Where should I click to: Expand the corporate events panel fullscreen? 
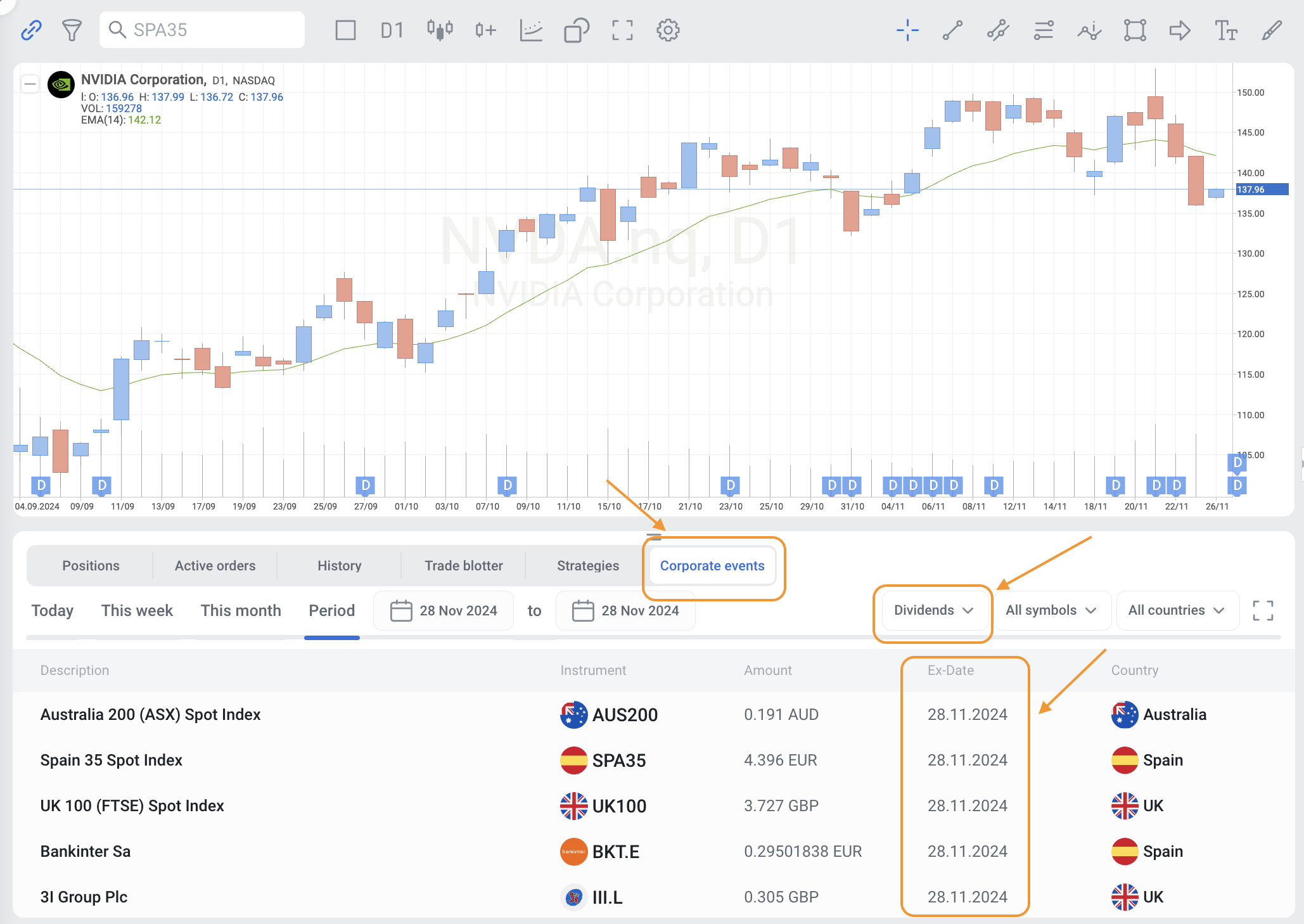(1263, 610)
